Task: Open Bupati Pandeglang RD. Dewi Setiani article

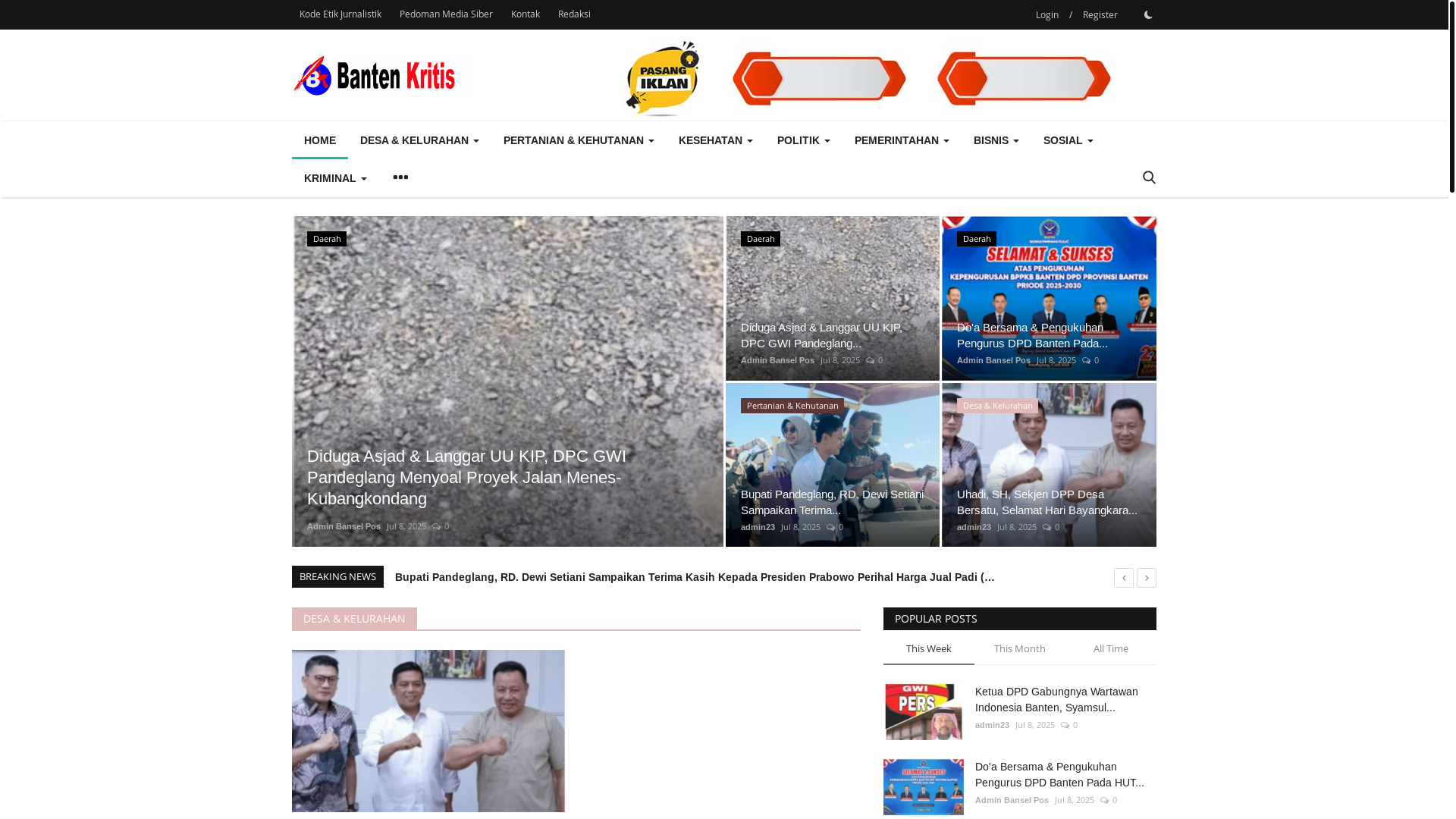Action: click(x=832, y=502)
